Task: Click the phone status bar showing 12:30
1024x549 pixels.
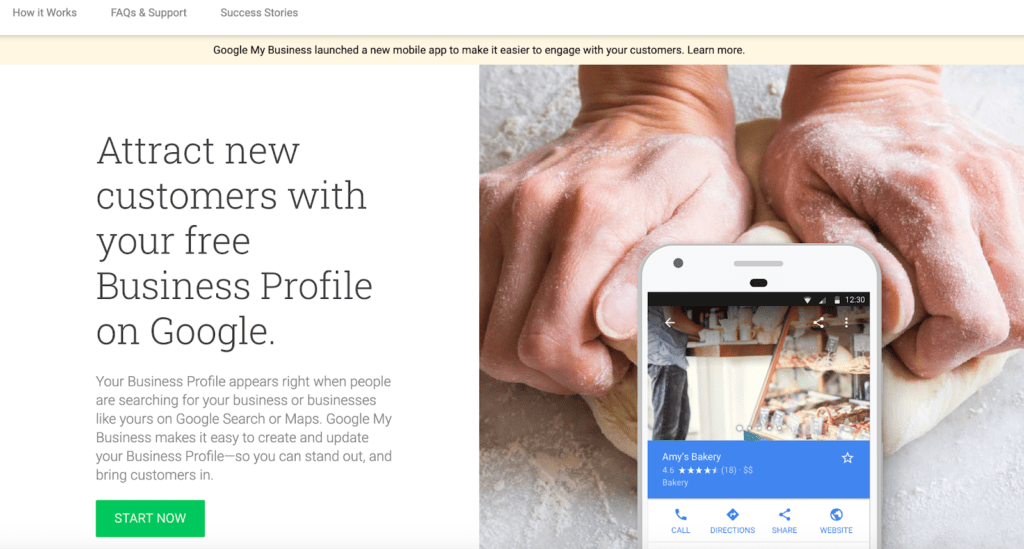Action: click(758, 300)
